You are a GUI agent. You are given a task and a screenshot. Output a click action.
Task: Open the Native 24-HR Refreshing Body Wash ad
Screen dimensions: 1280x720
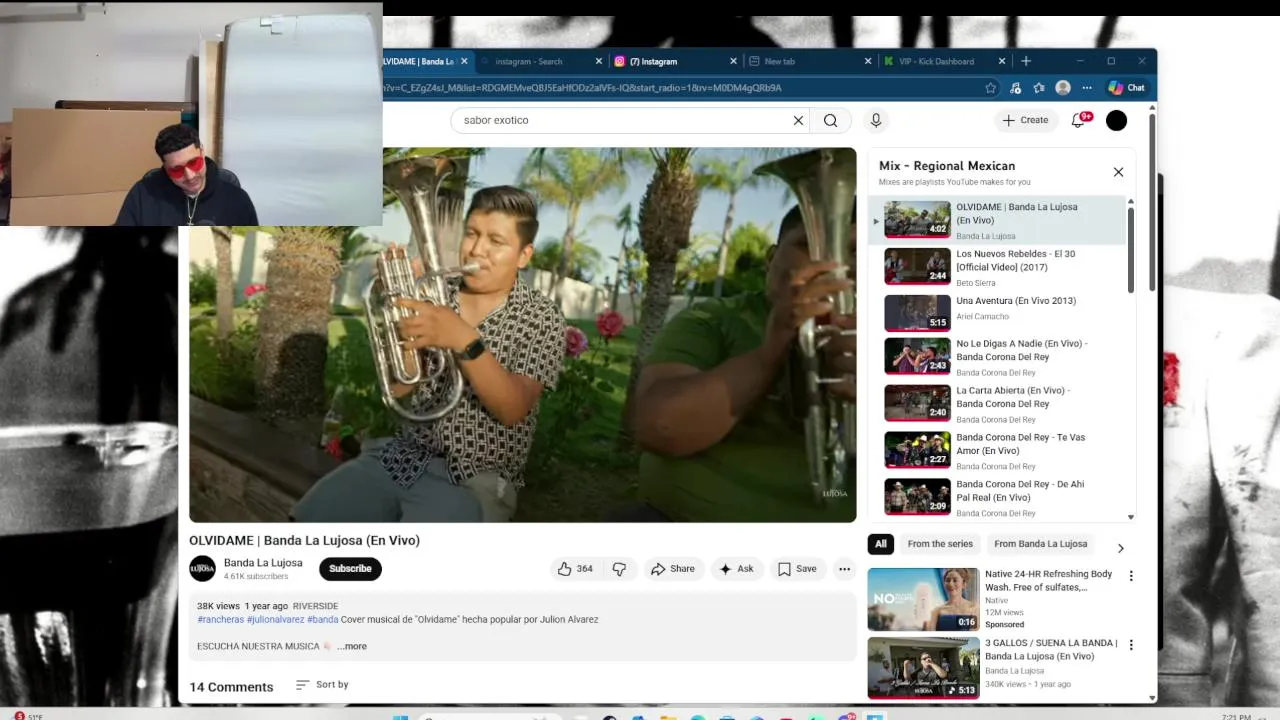pos(923,599)
